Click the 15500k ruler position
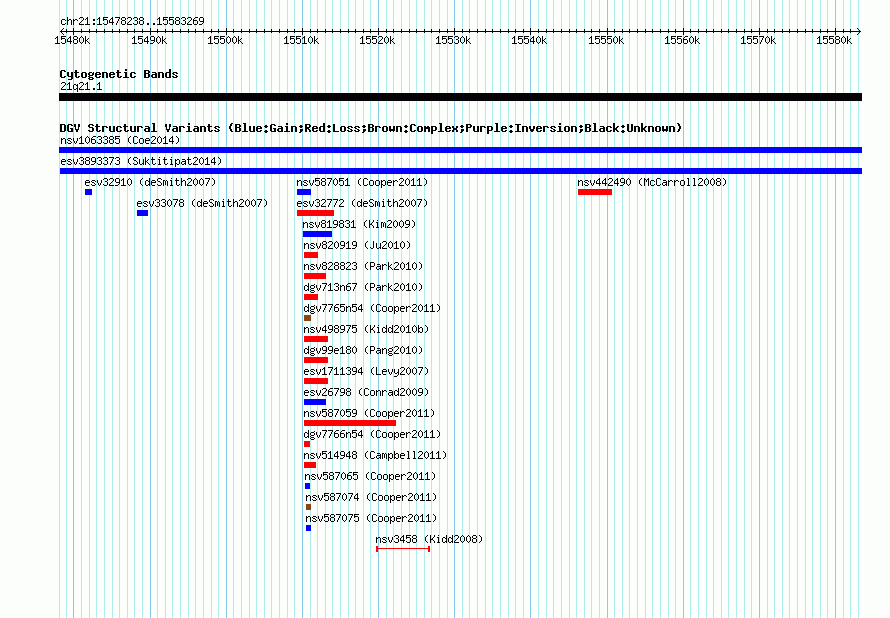Viewport: 890px width, 618px height. point(225,40)
